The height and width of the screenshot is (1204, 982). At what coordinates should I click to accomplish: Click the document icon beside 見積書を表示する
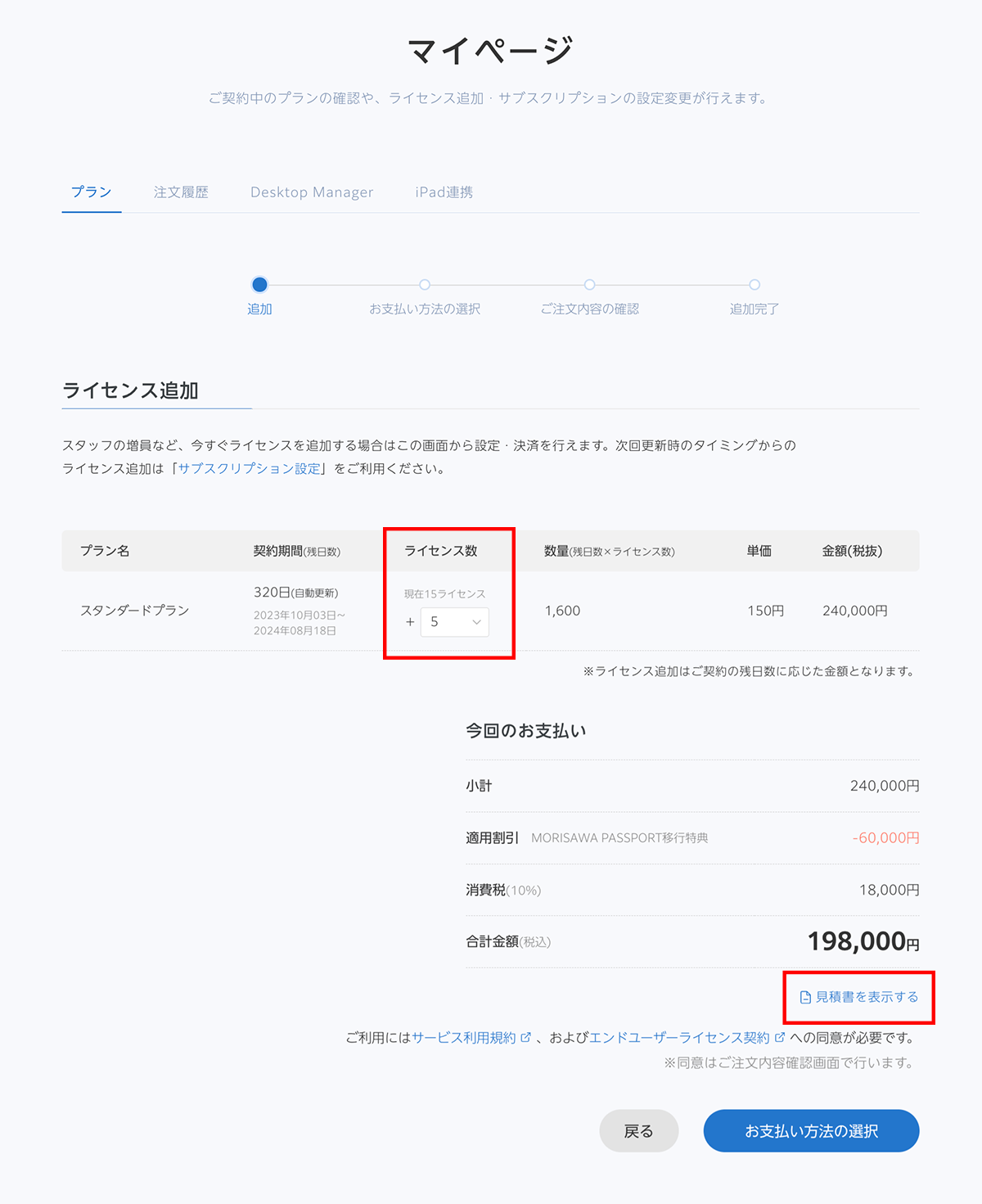pos(805,997)
